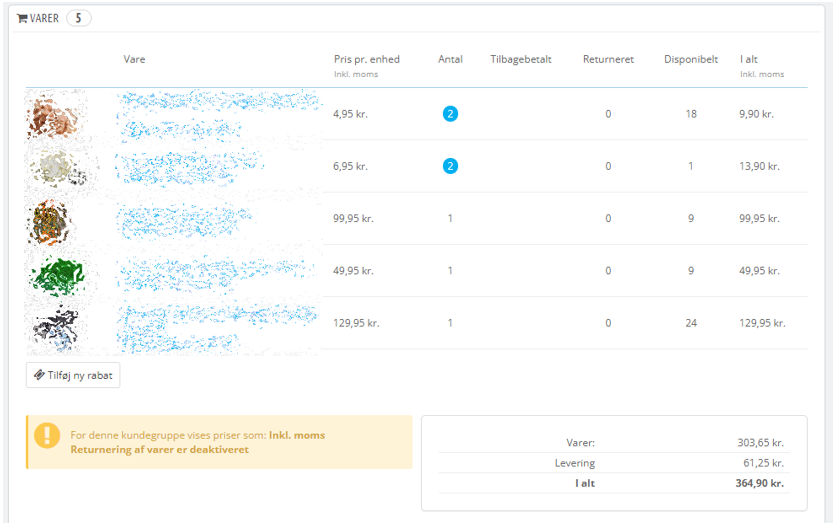Open the white product thumbnail priced 6,95 kr.
The image size is (835, 532).
coord(58,168)
